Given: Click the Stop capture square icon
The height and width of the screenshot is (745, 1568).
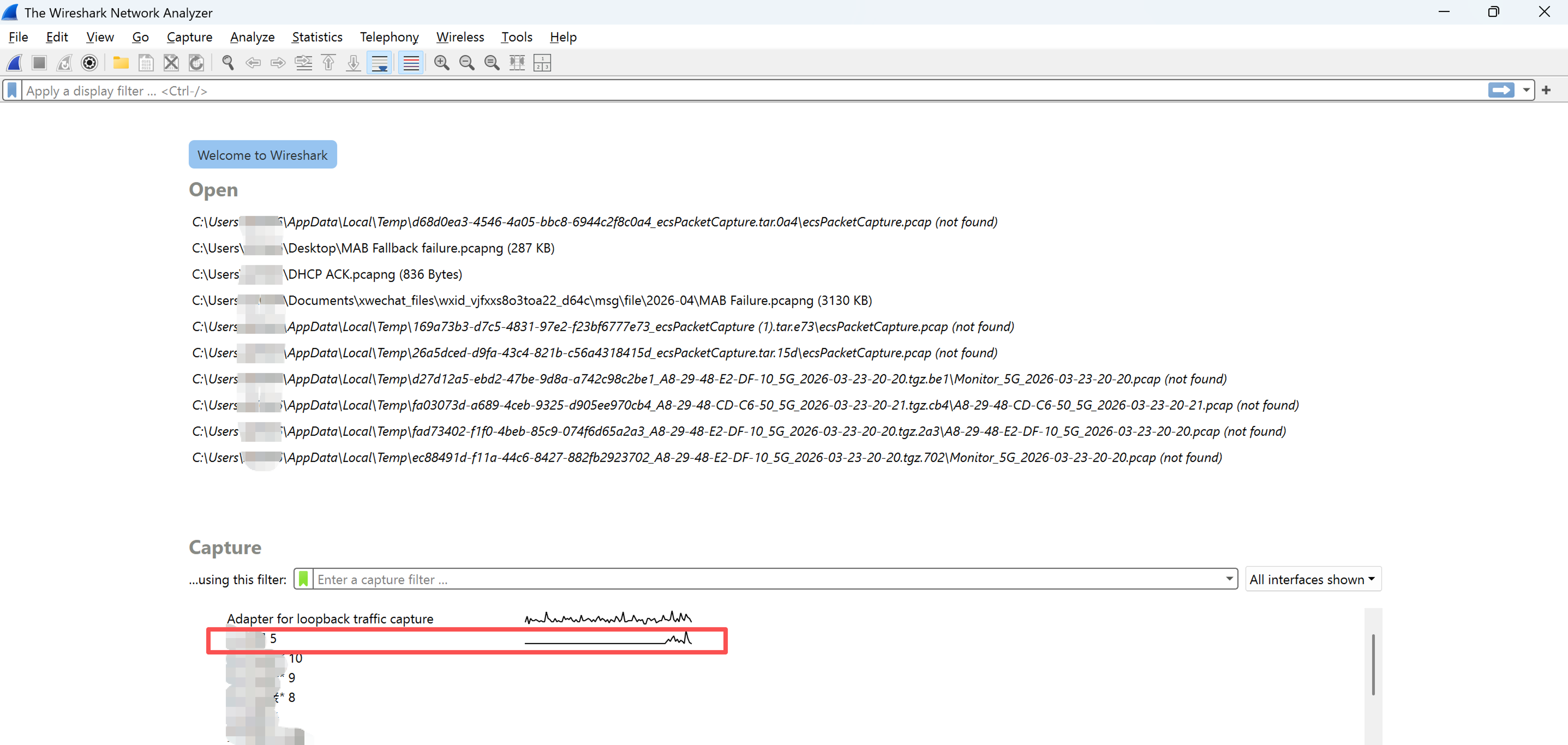Looking at the screenshot, I should pos(39,63).
